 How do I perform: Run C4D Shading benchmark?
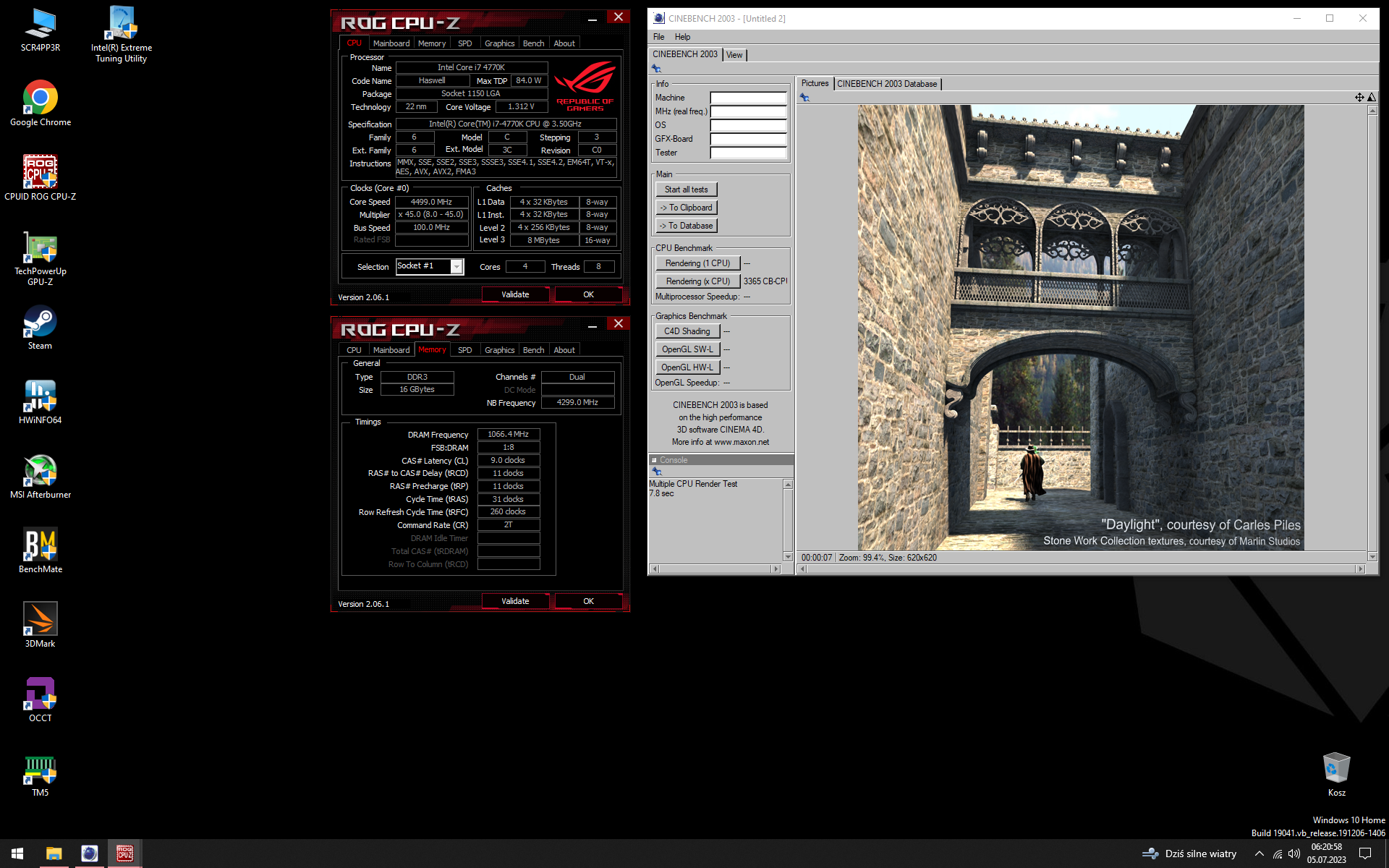(x=688, y=331)
